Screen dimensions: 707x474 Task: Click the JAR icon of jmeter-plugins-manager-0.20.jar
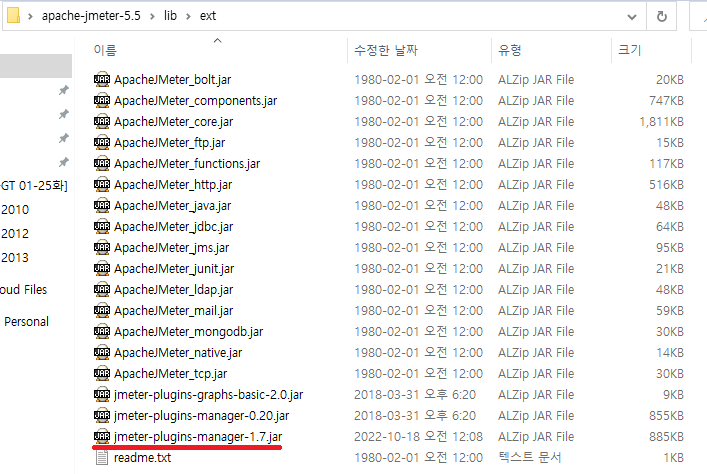(102, 415)
